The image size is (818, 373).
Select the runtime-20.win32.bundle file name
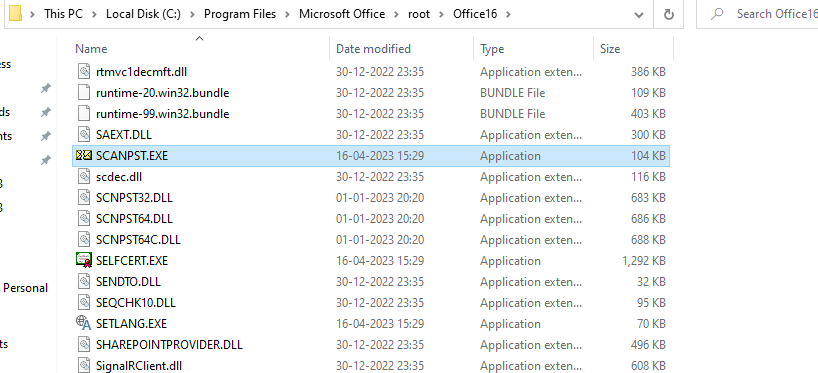point(163,93)
